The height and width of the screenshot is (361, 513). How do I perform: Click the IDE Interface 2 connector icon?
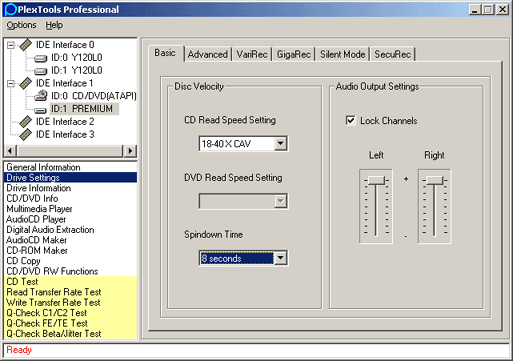(x=26, y=122)
